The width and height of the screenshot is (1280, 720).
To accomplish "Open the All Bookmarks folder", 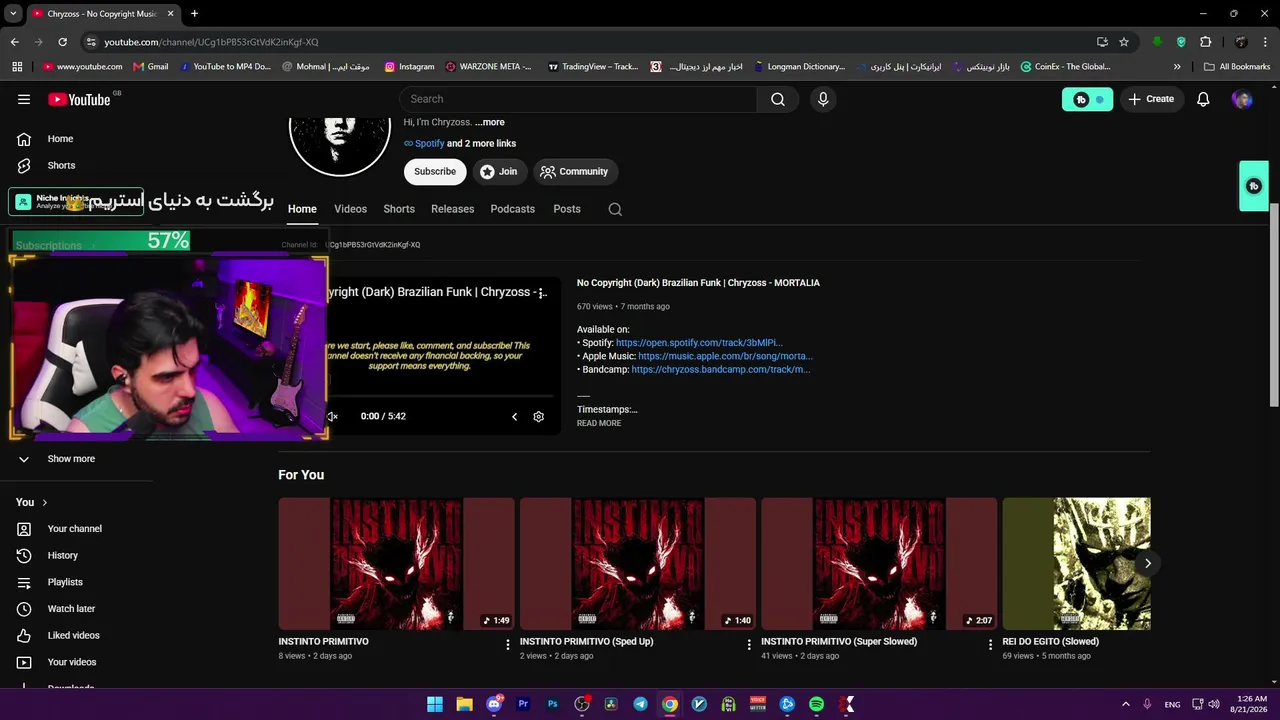I will pyautogui.click(x=1237, y=67).
